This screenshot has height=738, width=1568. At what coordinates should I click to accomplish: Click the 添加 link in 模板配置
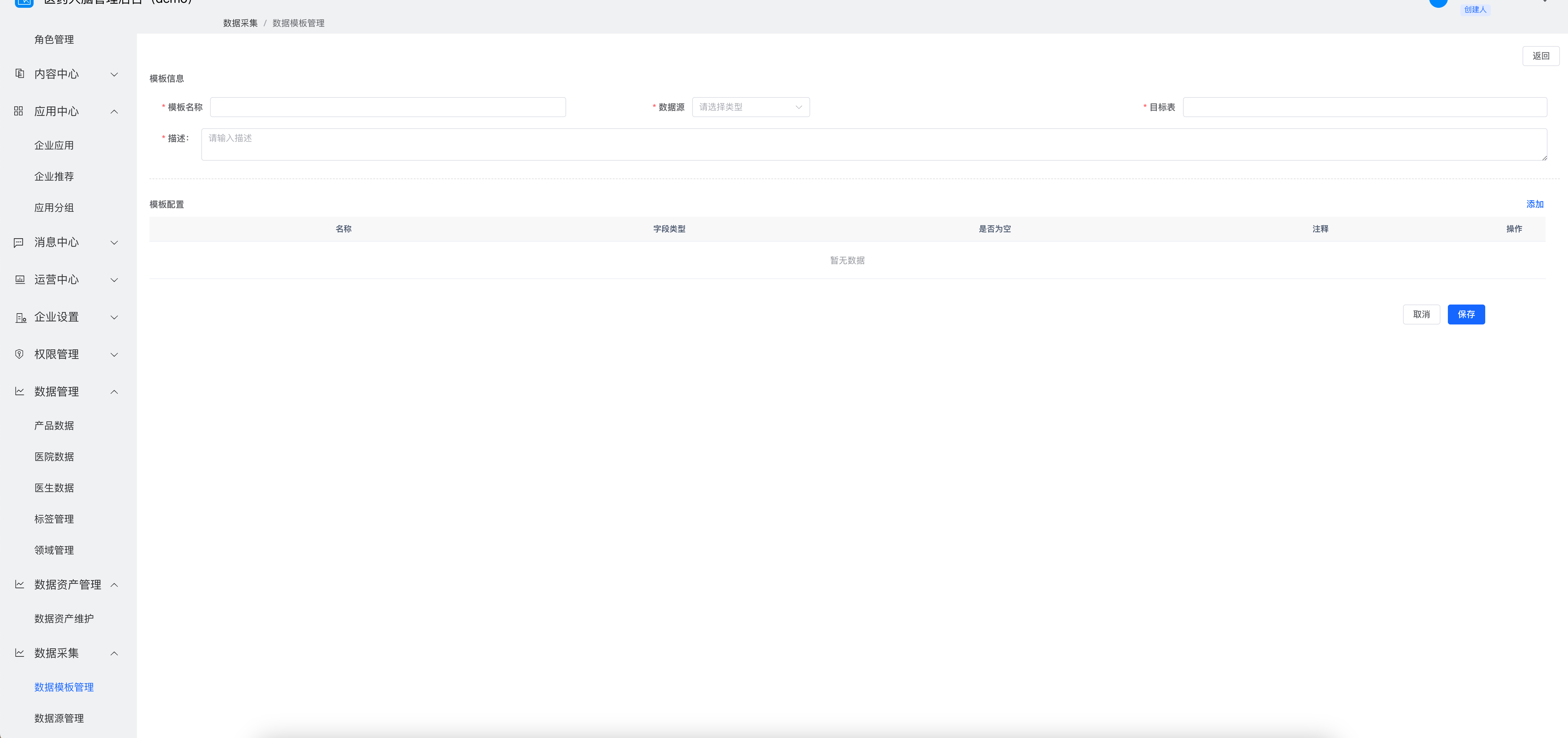click(1534, 205)
